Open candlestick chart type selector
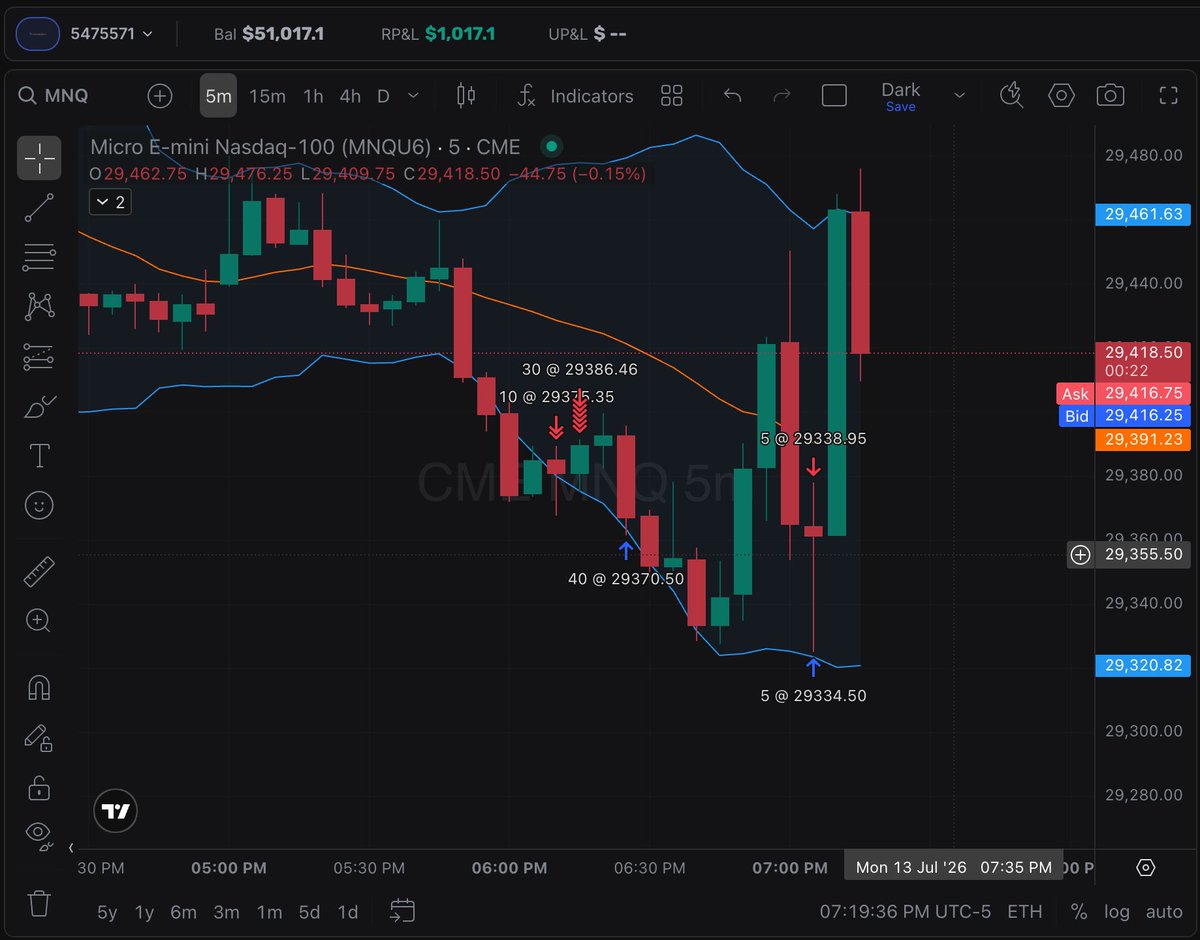 click(x=465, y=96)
